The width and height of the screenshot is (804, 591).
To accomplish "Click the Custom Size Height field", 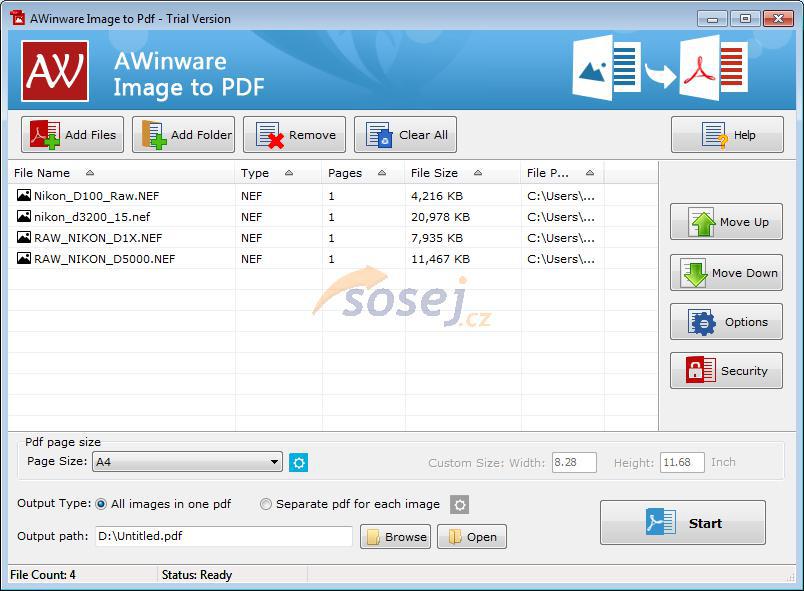I will (x=682, y=462).
